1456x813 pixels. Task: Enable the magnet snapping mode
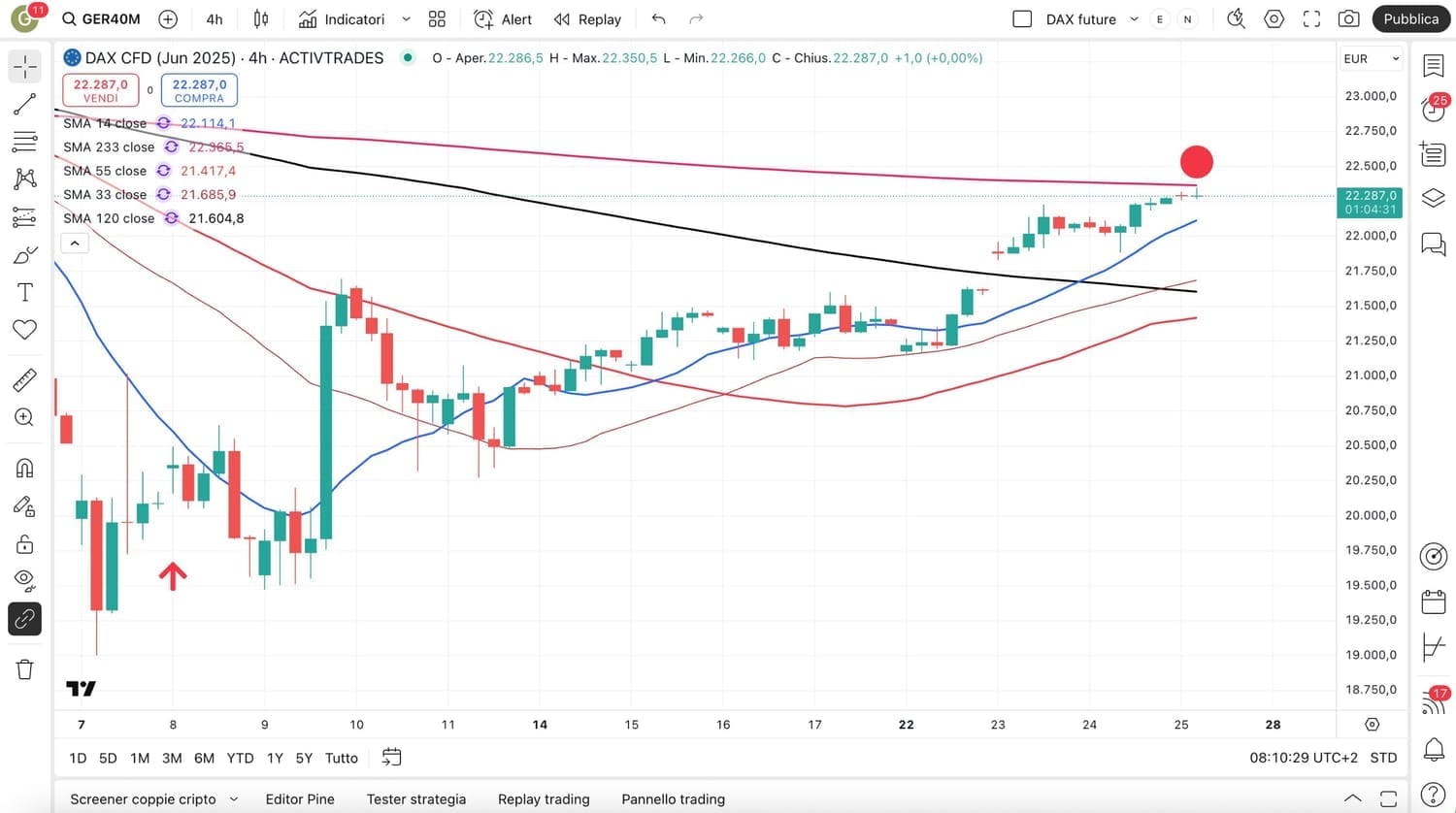[24, 469]
